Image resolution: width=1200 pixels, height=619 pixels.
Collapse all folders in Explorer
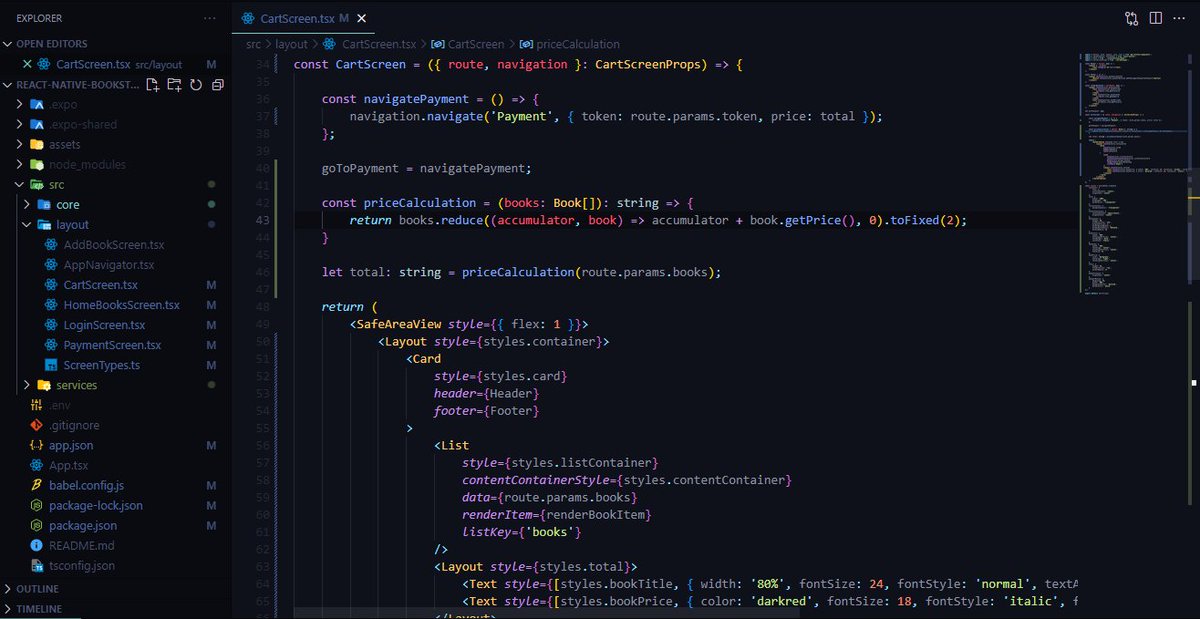click(x=217, y=85)
